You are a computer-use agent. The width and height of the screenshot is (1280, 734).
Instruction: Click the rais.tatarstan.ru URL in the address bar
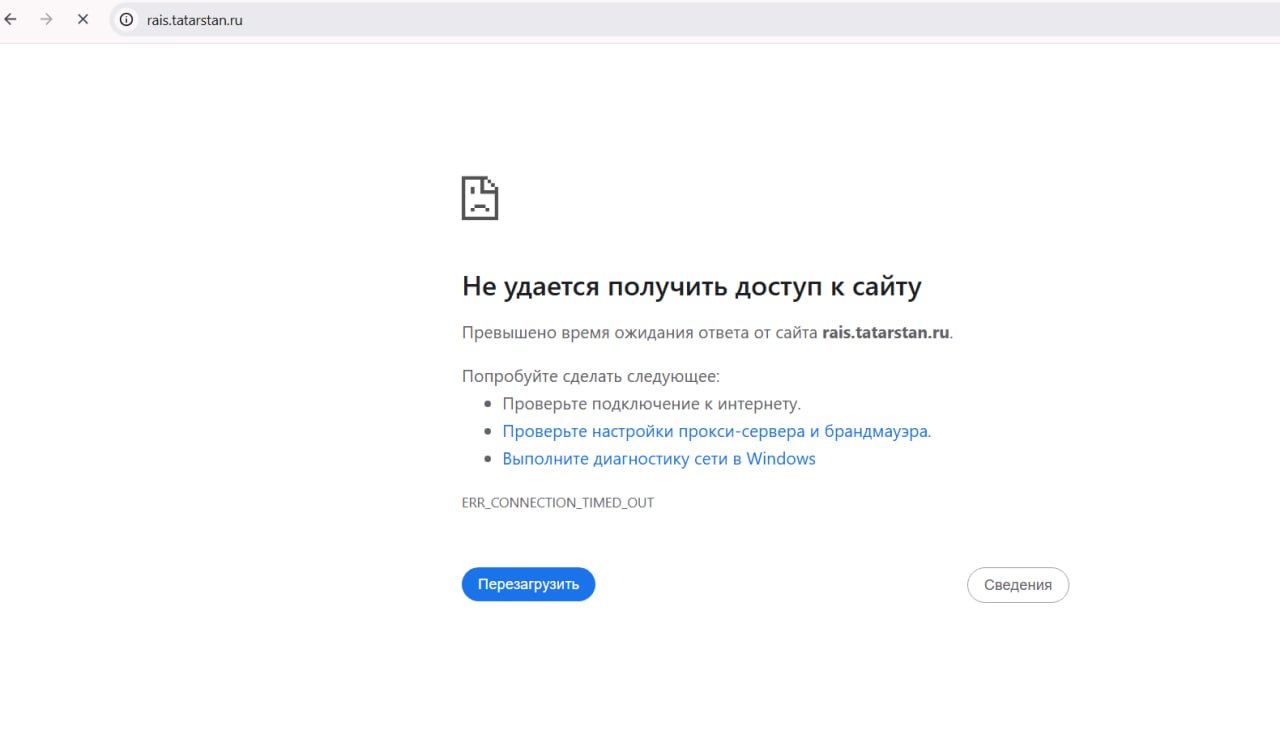click(x=194, y=20)
